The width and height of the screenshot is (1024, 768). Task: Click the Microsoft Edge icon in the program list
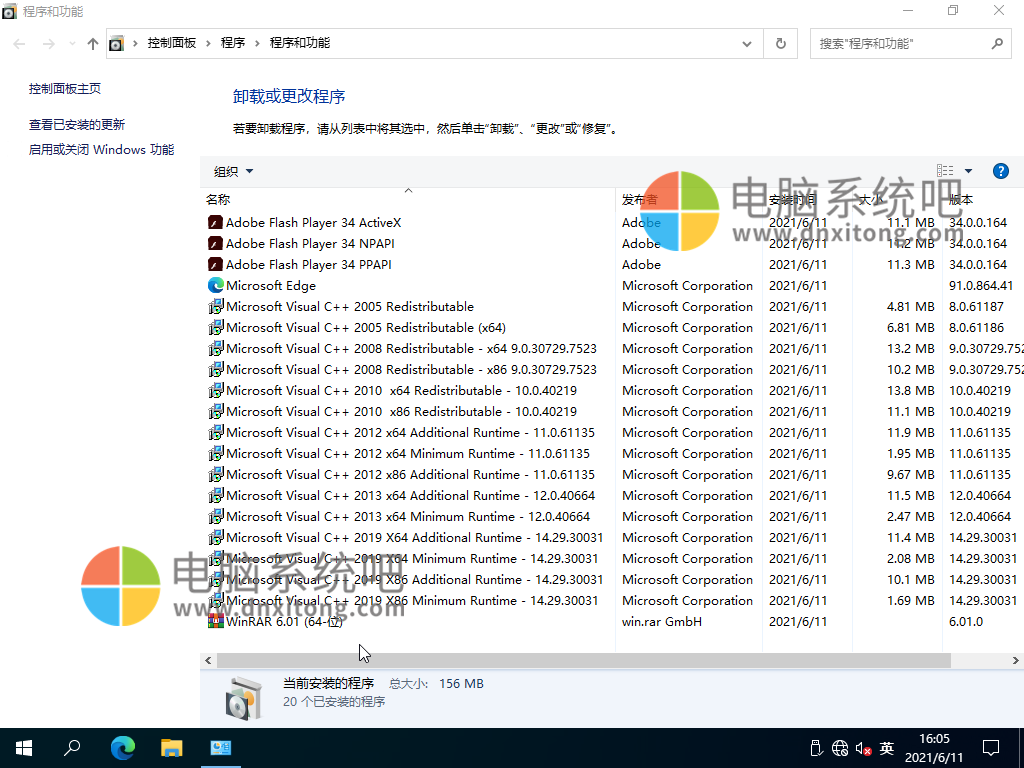point(216,285)
